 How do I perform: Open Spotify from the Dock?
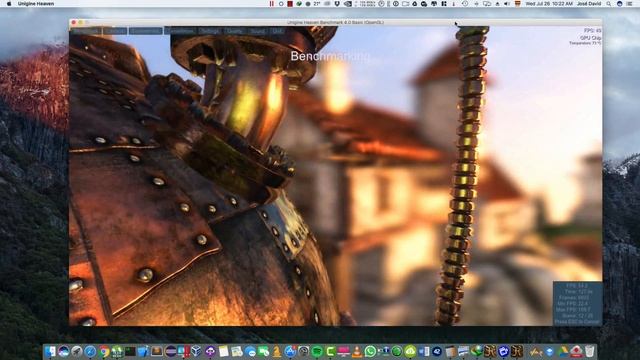point(316,351)
